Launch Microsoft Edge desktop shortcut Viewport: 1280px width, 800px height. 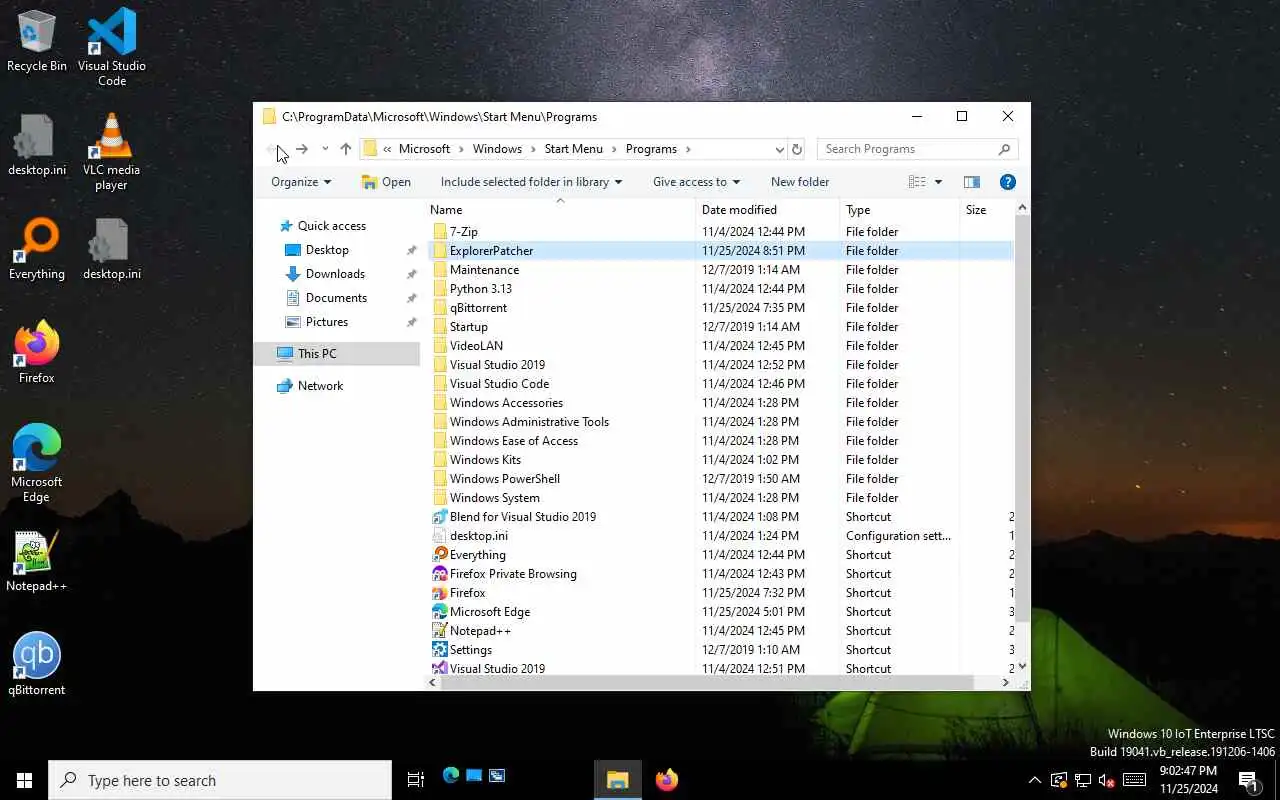click(x=37, y=463)
